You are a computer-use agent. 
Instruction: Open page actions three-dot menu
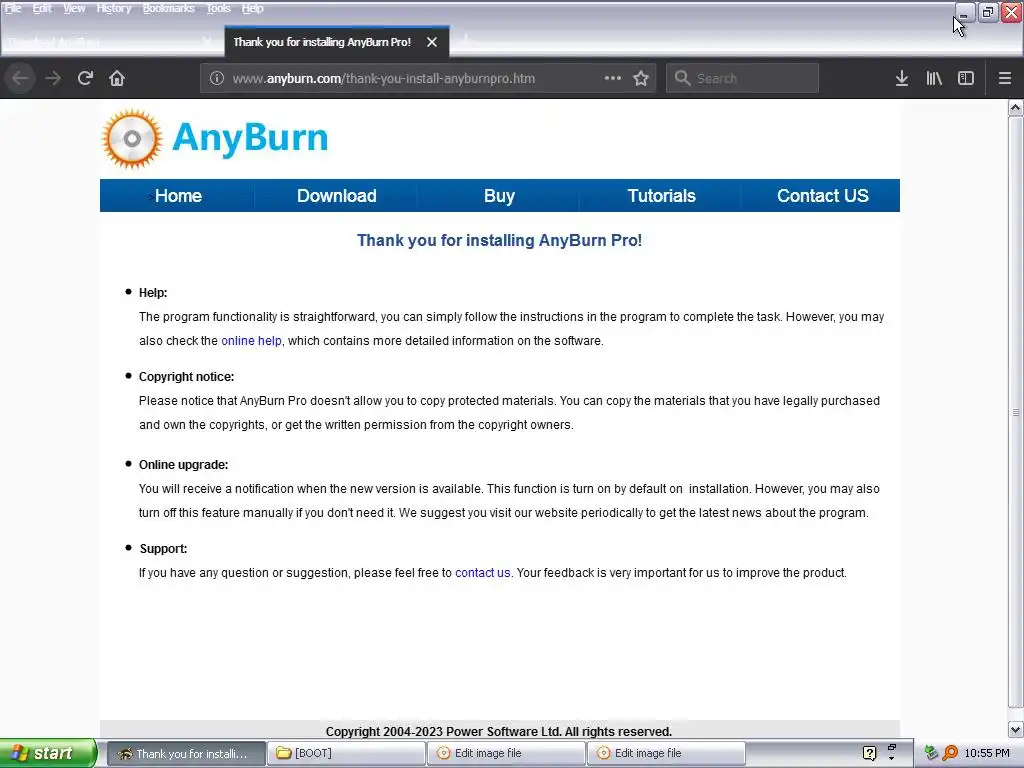point(613,78)
